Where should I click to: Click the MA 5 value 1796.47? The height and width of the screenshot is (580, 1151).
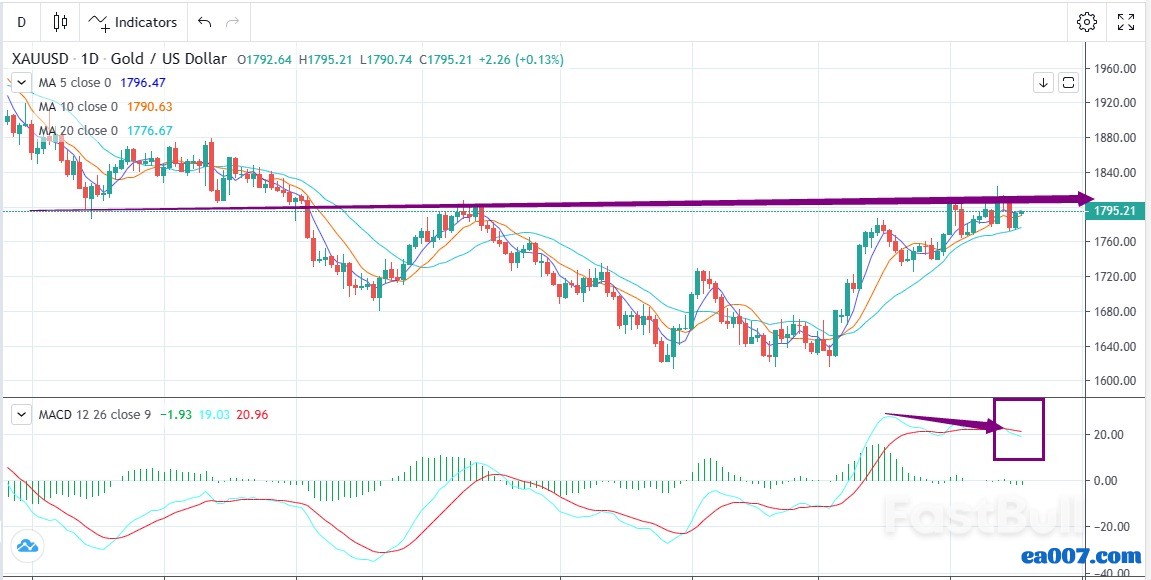pyautogui.click(x=142, y=83)
